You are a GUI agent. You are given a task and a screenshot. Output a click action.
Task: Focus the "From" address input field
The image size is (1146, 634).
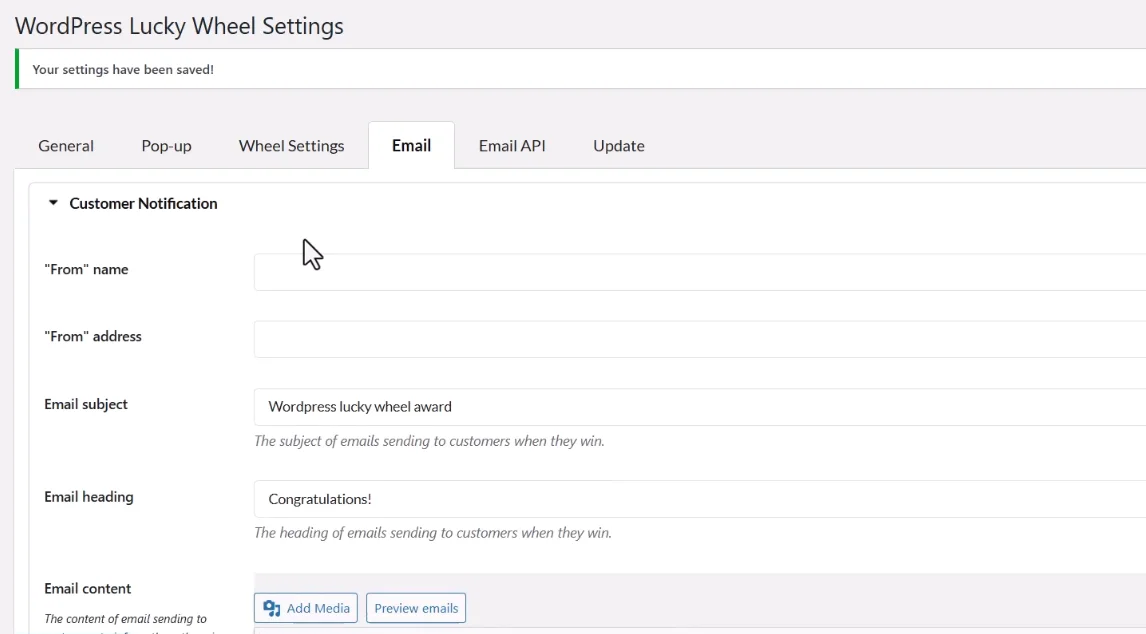pos(699,339)
